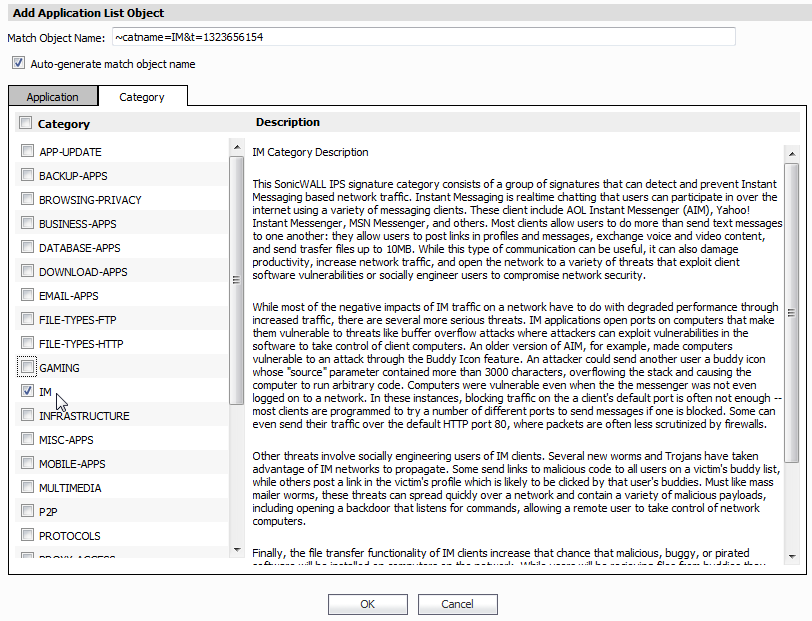Focus the Match Object Name field
The width and height of the screenshot is (812, 621).
point(424,37)
